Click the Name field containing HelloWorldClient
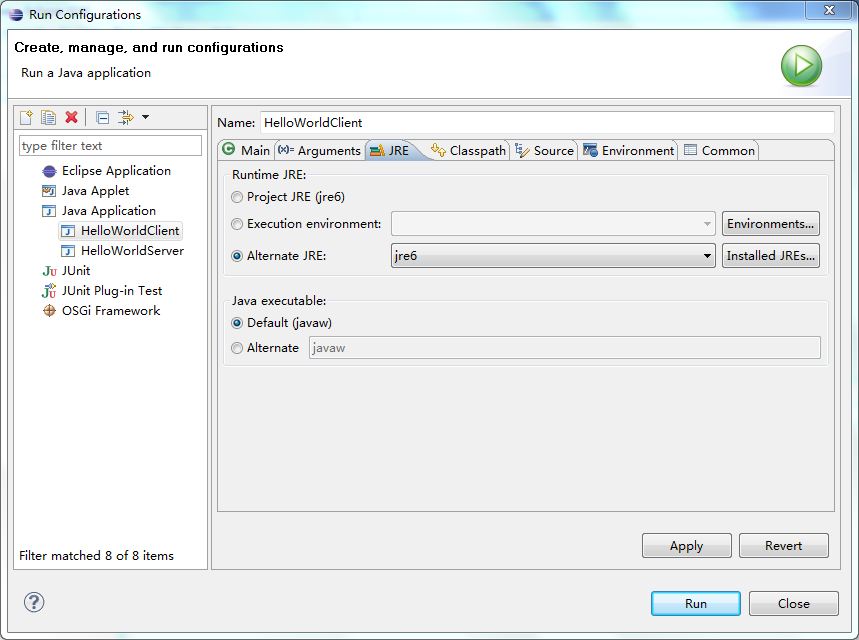Screen dimensions: 859x640 pos(546,122)
